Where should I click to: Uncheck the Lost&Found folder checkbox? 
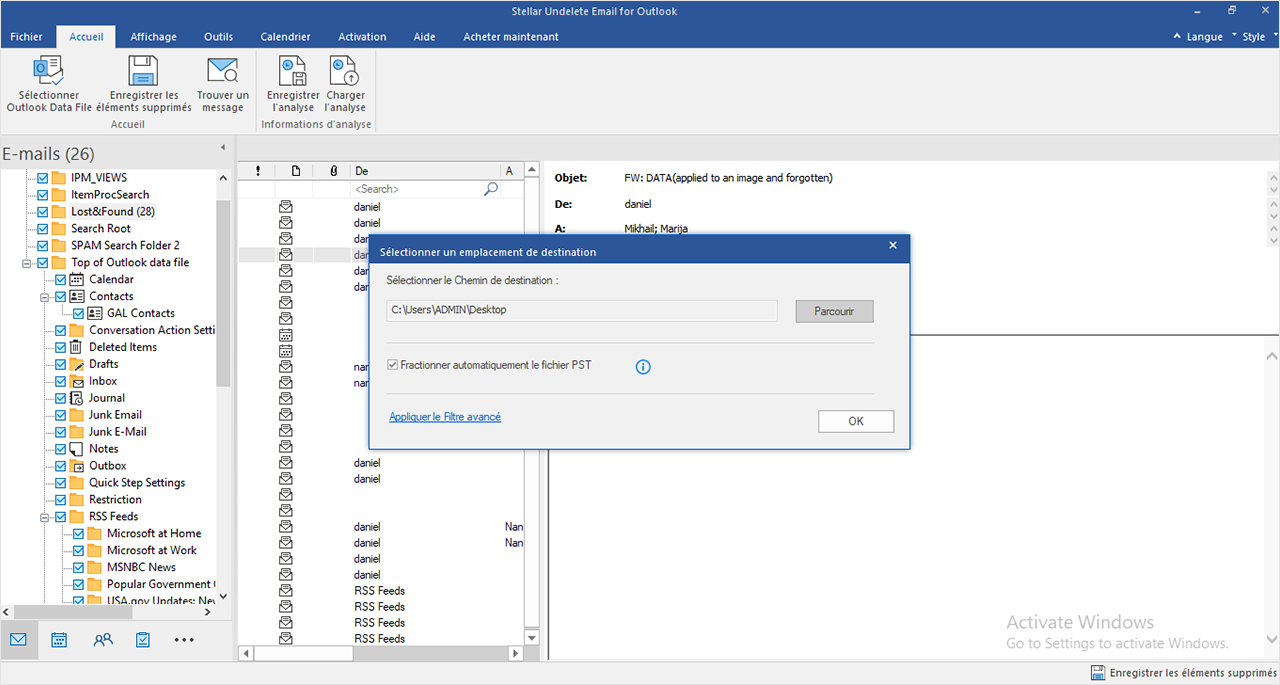[x=42, y=212]
